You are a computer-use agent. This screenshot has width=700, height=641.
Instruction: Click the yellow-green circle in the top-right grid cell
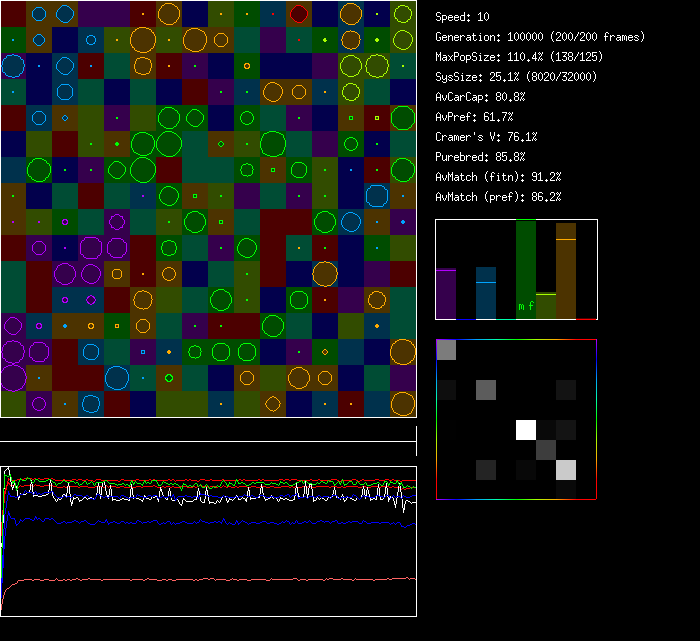[403, 13]
